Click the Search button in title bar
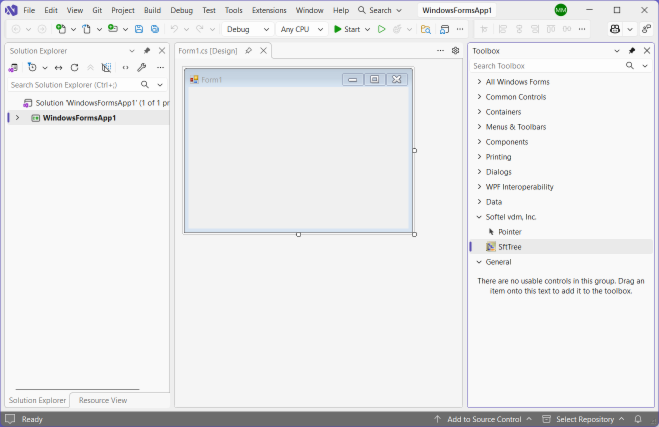This screenshot has height=427, width=659. (x=380, y=10)
